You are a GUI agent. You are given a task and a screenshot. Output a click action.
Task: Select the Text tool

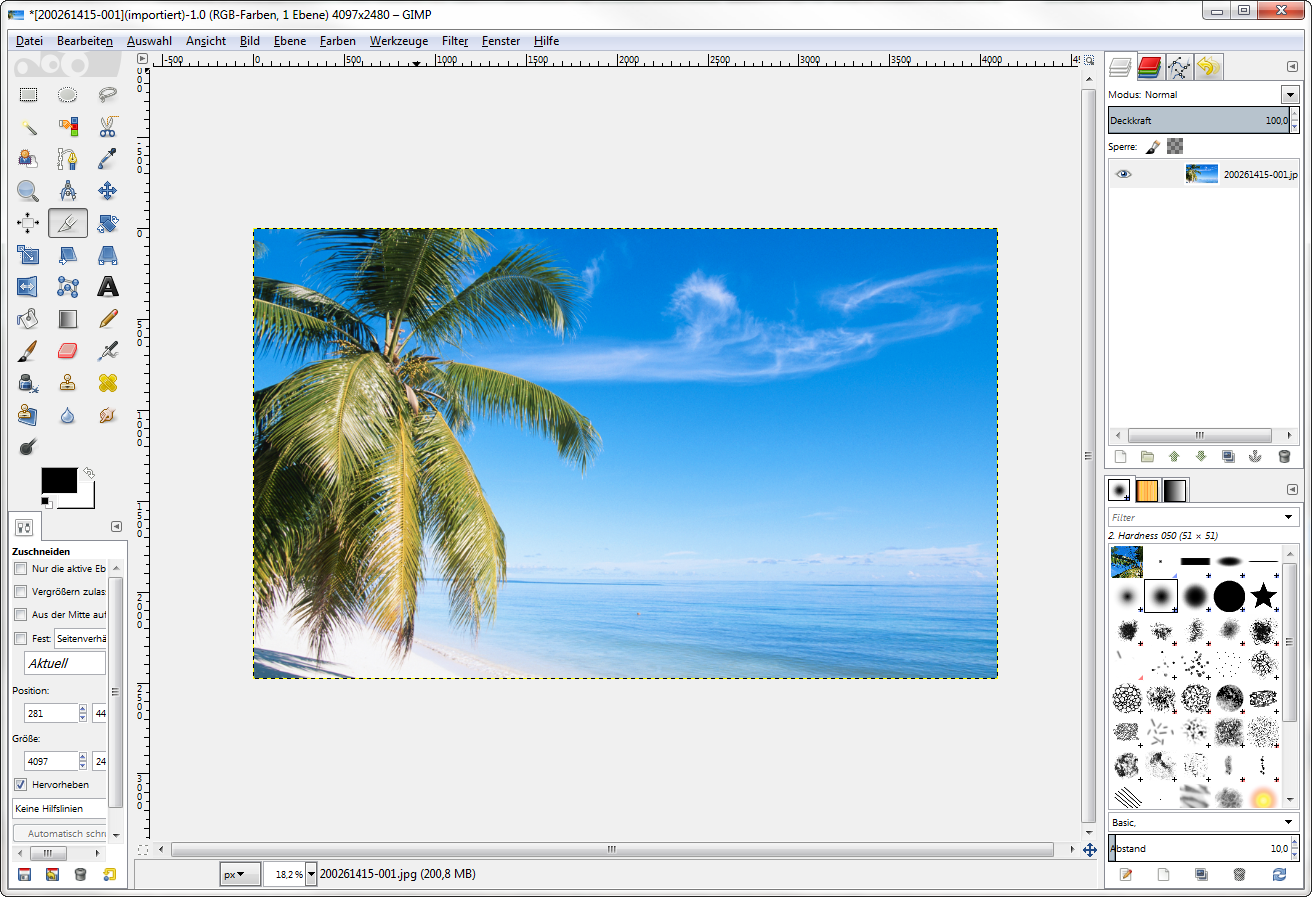pos(107,287)
